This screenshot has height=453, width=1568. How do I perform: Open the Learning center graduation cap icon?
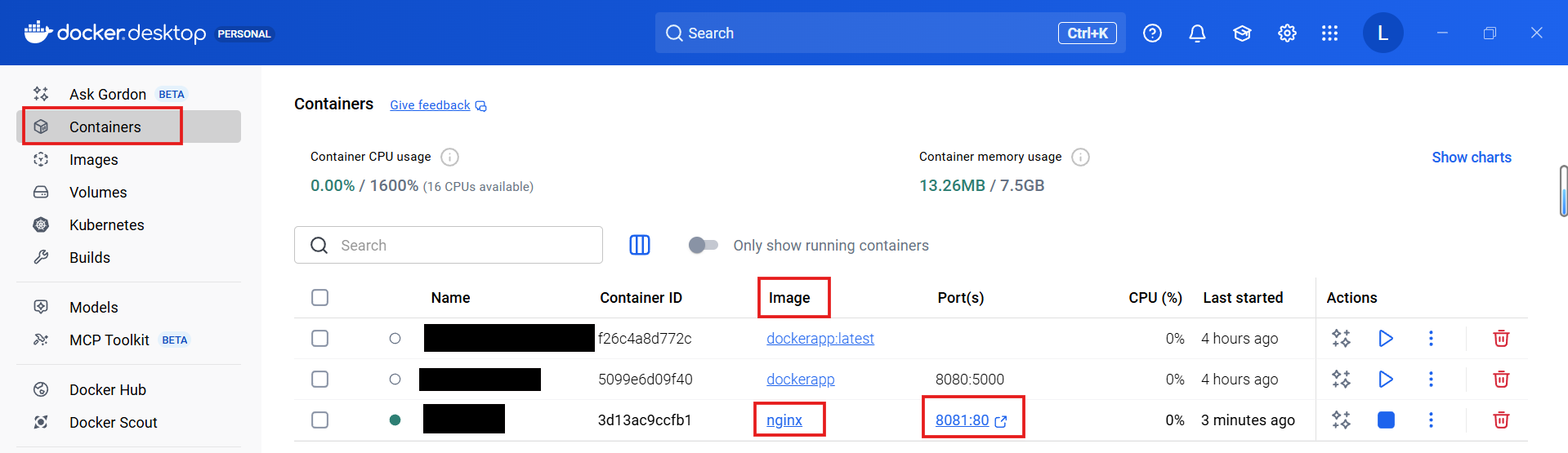[1242, 33]
